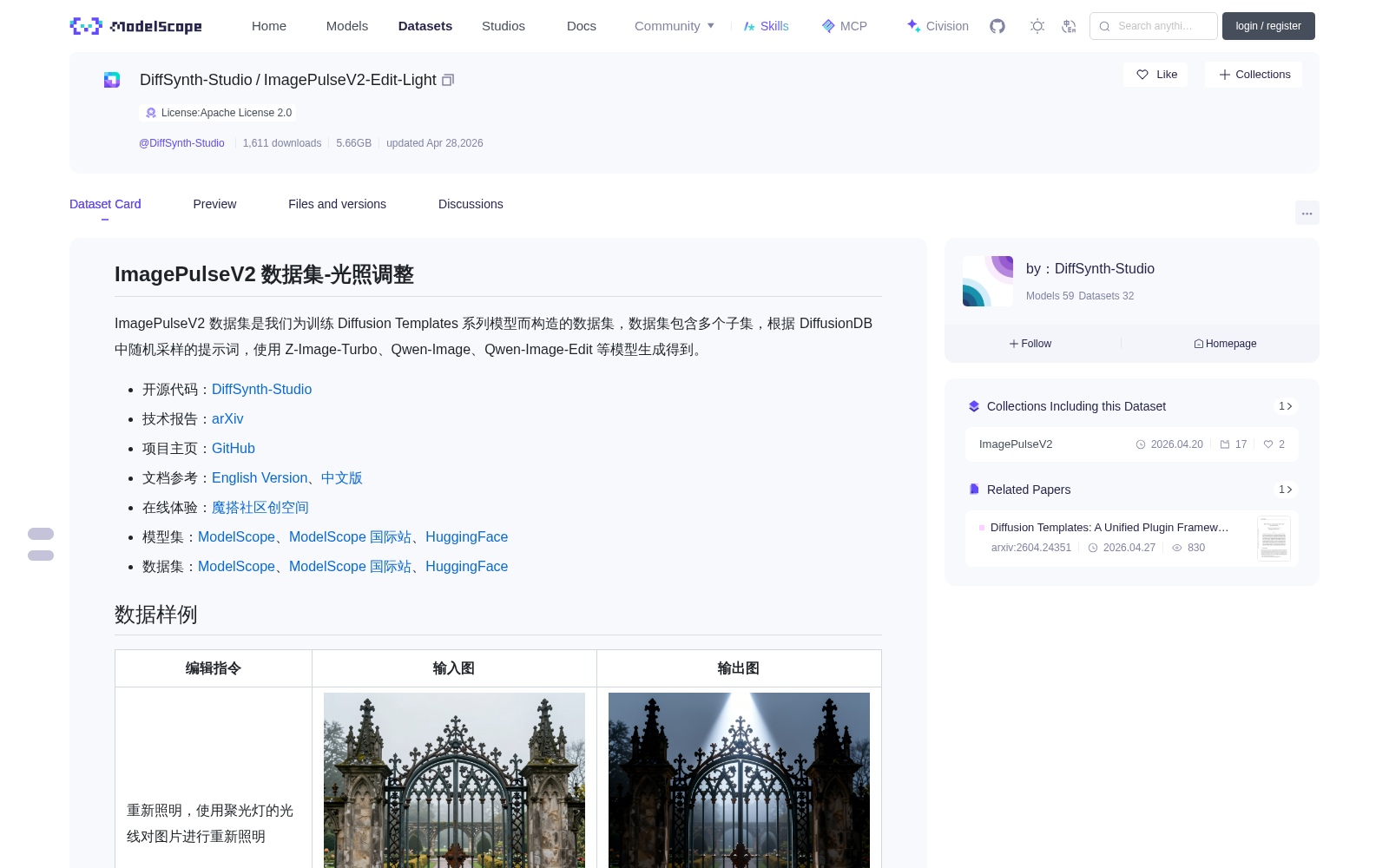Open the GitHub icon in header

point(997,26)
